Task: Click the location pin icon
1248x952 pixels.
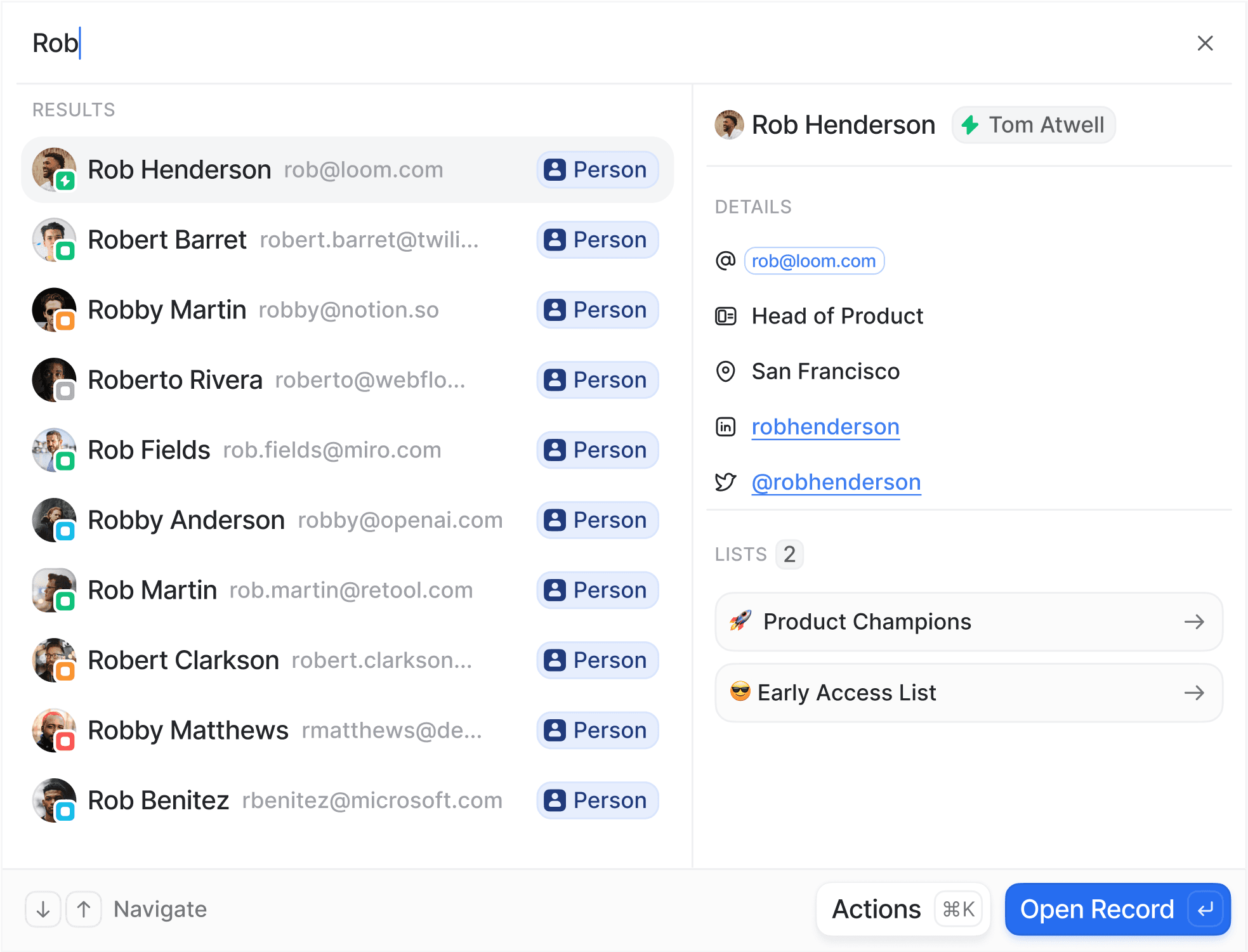Action: tap(725, 371)
